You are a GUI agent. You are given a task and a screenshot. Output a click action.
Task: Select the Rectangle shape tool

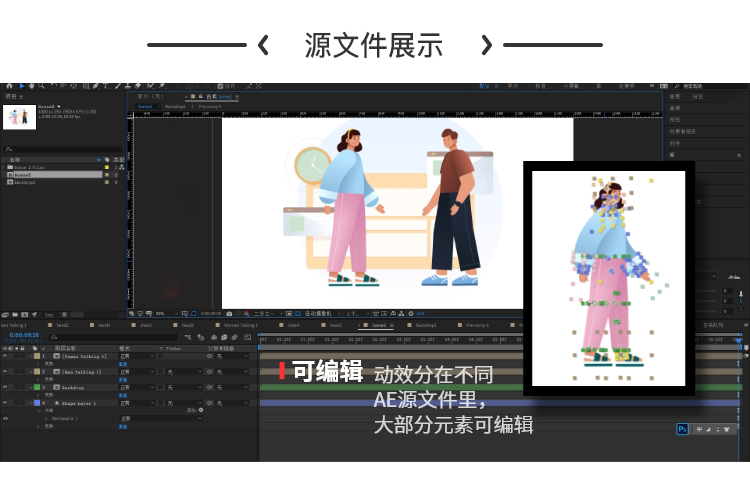click(x=86, y=86)
